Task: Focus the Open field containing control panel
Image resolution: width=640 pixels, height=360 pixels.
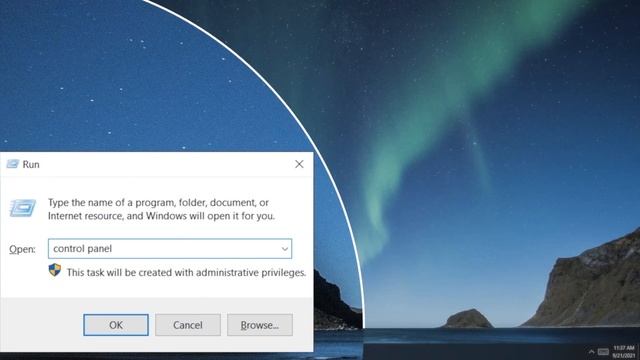Action: point(170,249)
